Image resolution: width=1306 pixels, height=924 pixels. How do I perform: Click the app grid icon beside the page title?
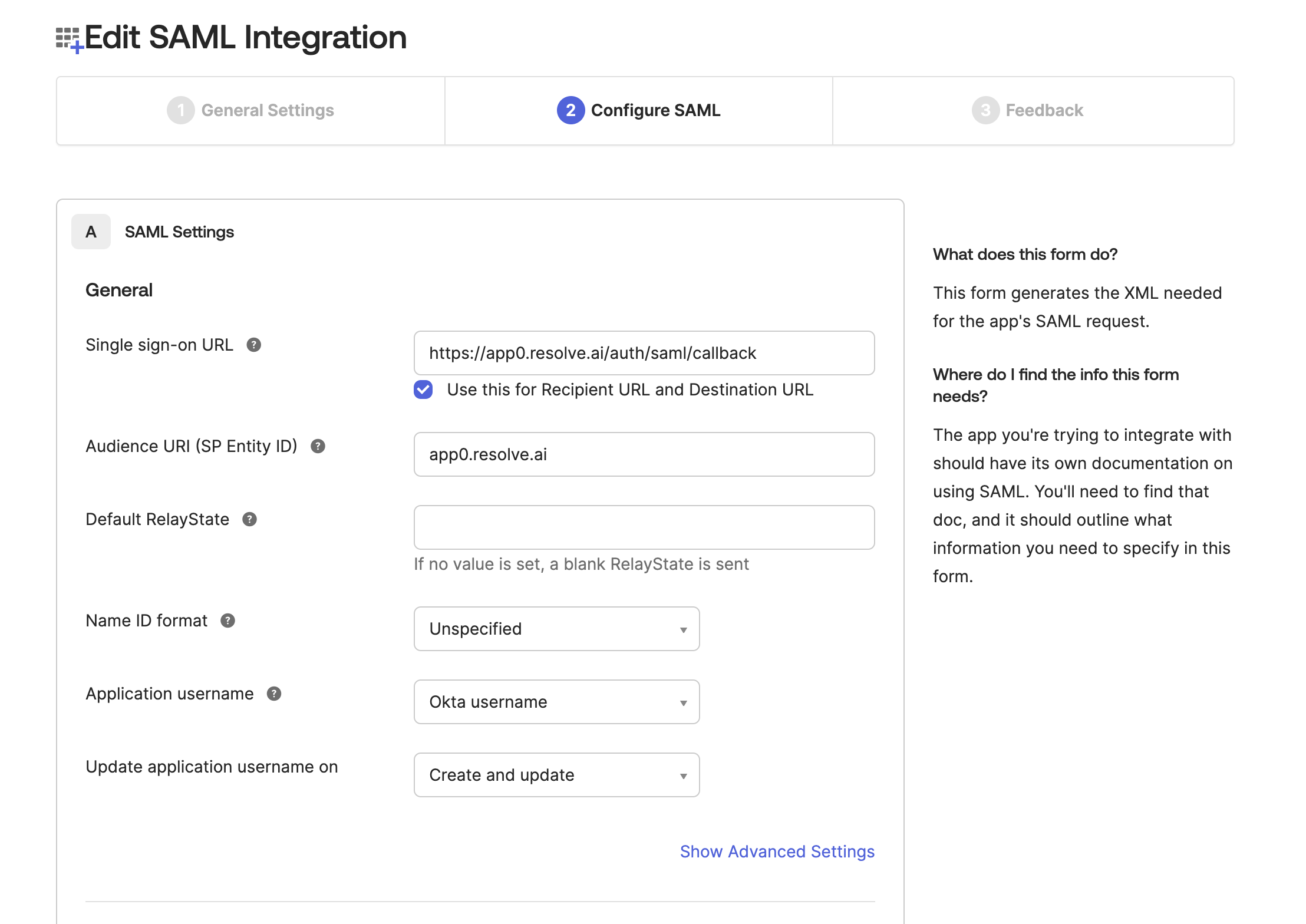point(69,40)
